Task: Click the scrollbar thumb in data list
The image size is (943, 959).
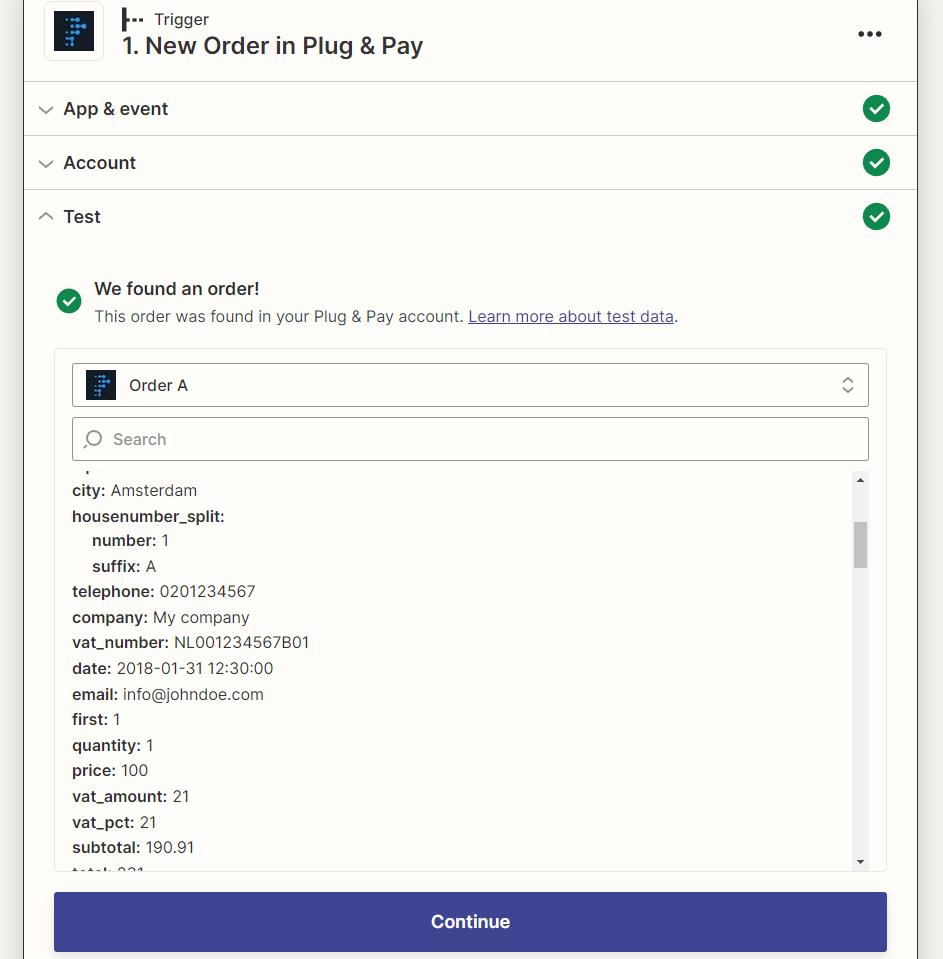Action: click(860, 544)
